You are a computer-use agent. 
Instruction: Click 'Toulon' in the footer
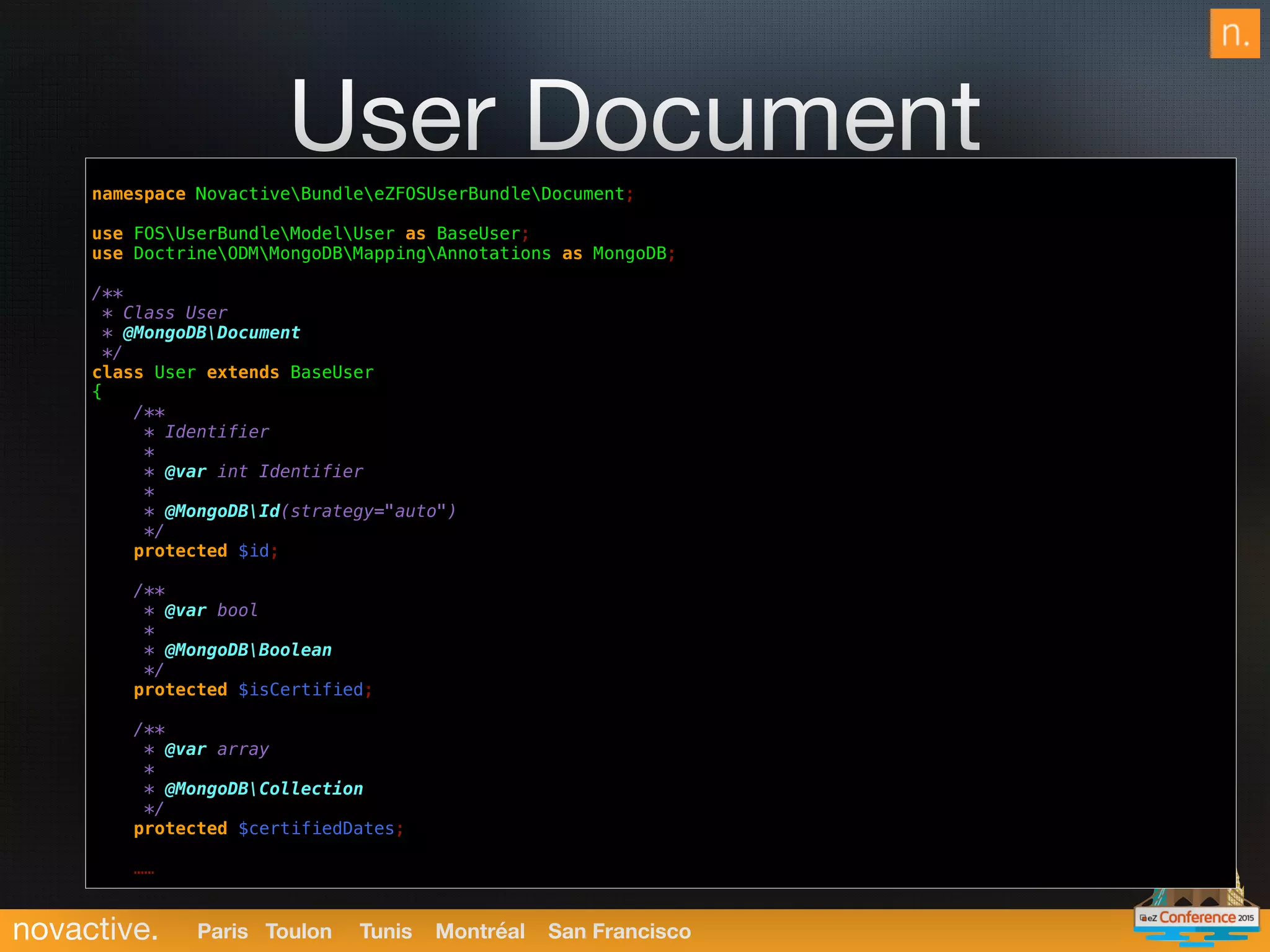tap(298, 931)
